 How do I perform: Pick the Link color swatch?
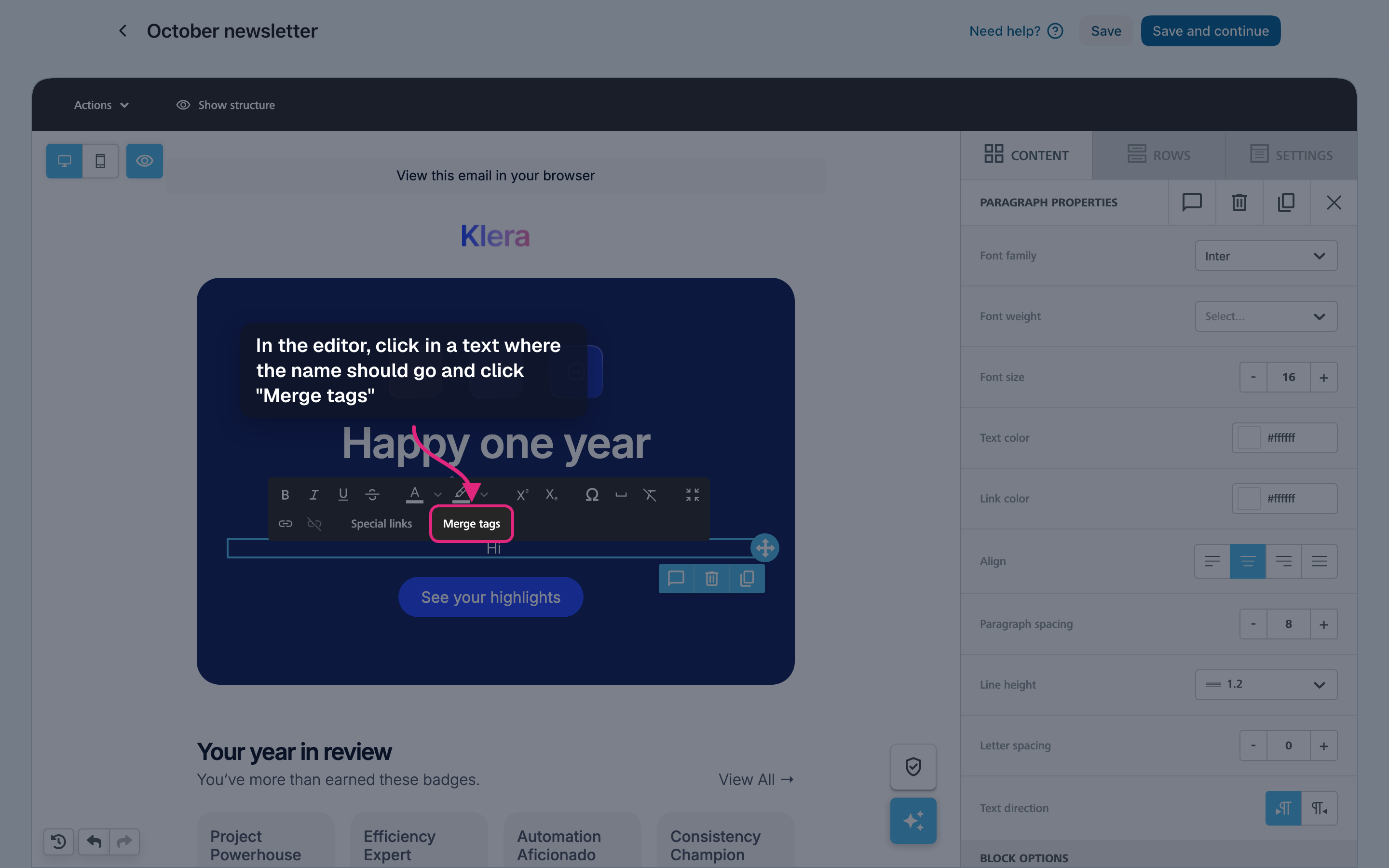click(1248, 498)
